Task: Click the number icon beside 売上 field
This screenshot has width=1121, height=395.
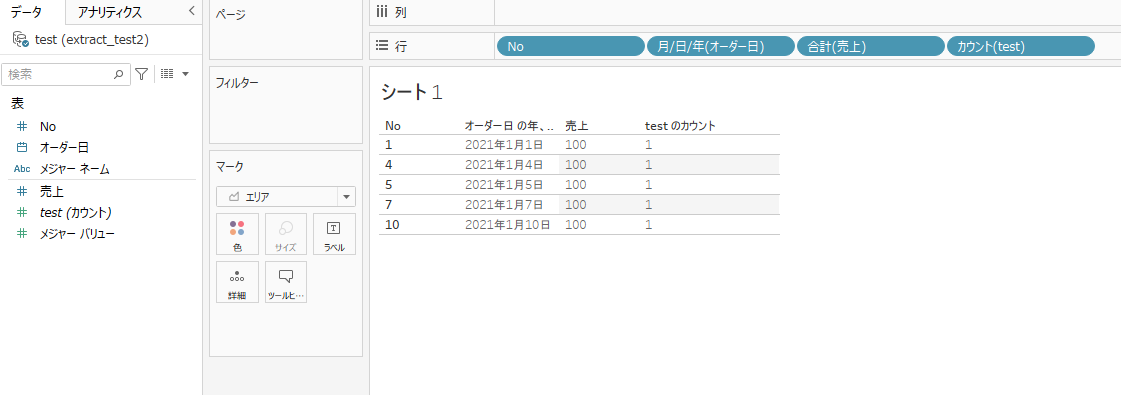Action: pos(22,191)
